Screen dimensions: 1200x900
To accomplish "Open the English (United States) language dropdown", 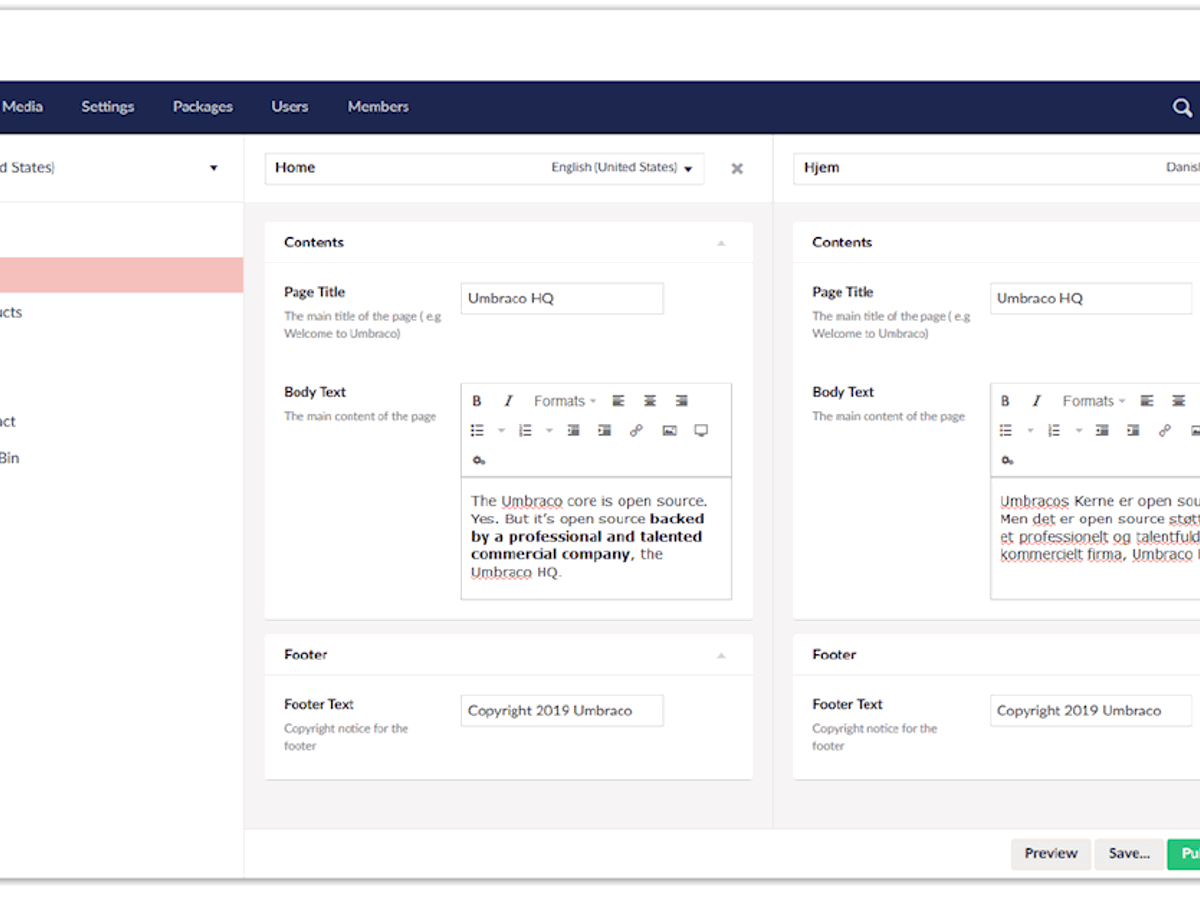I will [622, 168].
